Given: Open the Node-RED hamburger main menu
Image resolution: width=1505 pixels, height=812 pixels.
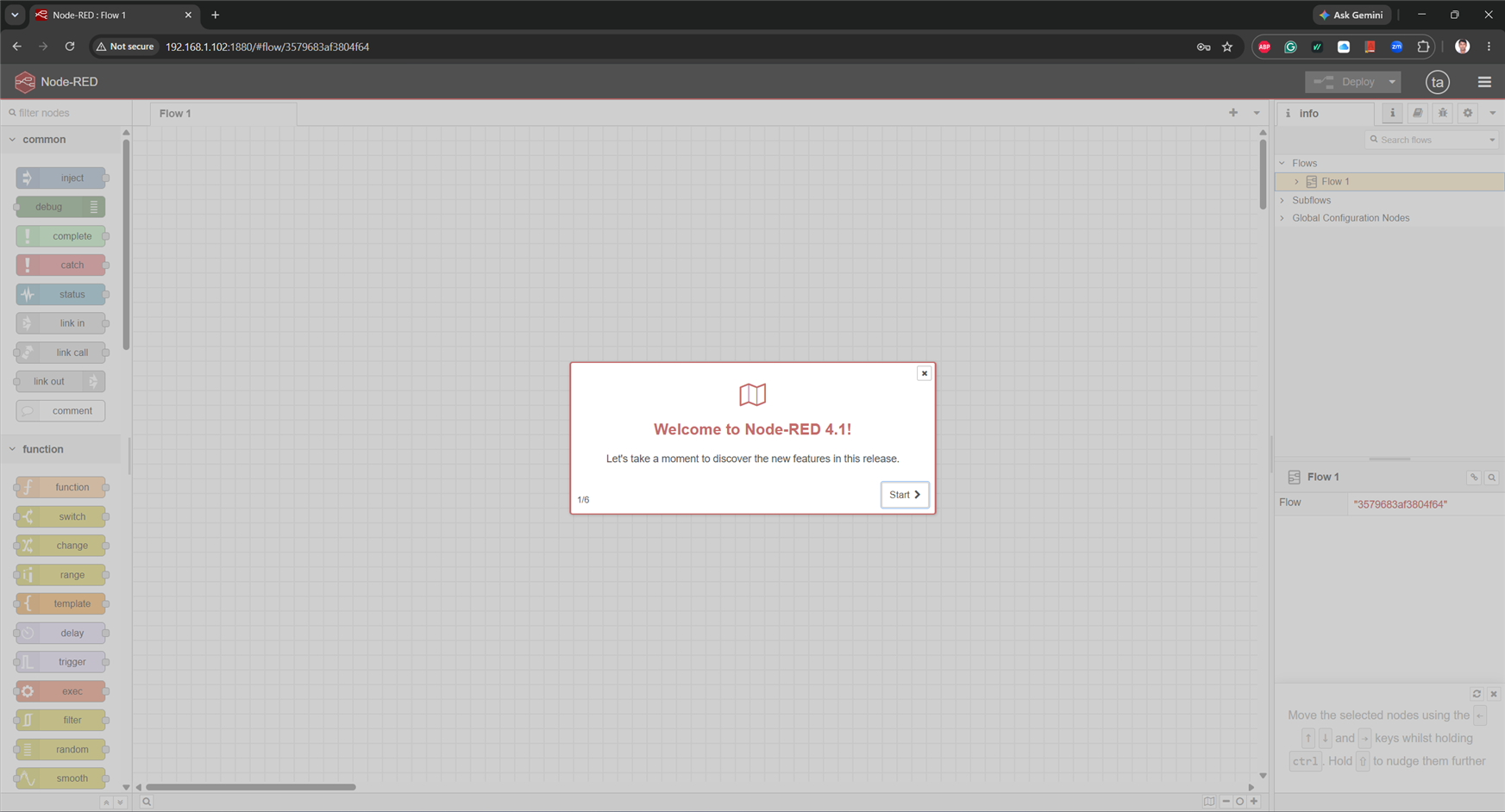Looking at the screenshot, I should (x=1484, y=82).
